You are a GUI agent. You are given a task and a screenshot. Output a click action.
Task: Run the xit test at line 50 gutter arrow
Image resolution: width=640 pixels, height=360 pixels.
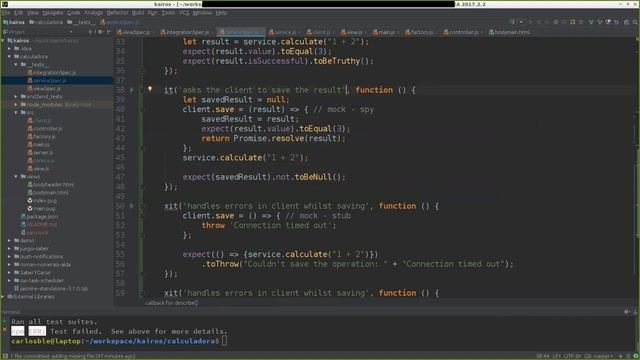pos(132,206)
